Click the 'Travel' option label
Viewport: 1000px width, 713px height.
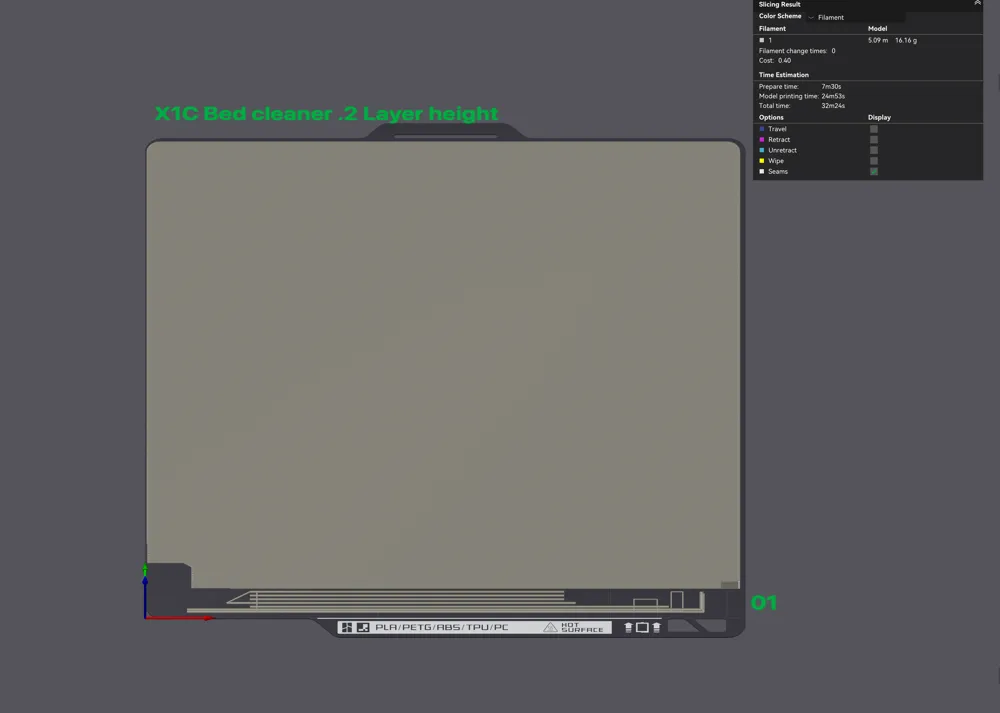pos(777,129)
